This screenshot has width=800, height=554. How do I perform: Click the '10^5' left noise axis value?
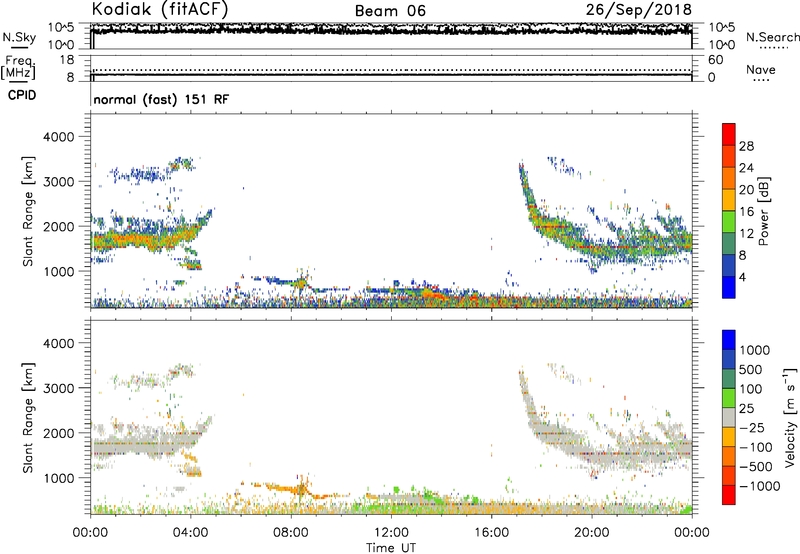pos(61,28)
